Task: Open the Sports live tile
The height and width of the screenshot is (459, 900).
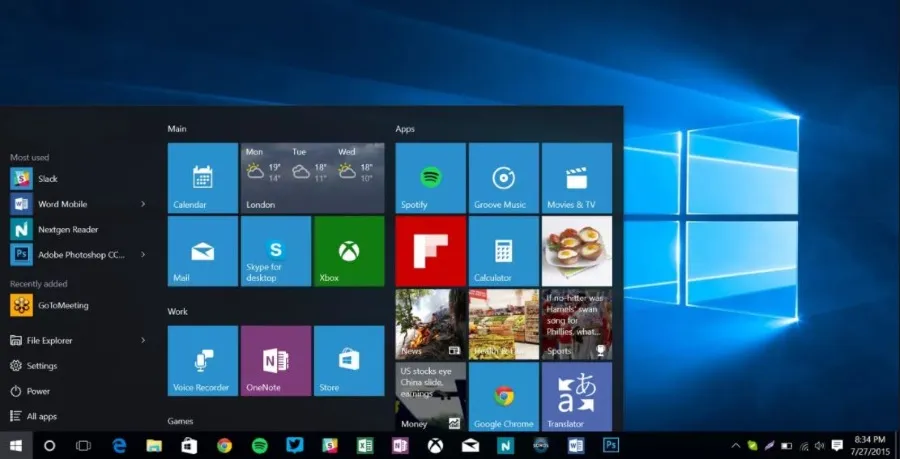Action: [577, 324]
